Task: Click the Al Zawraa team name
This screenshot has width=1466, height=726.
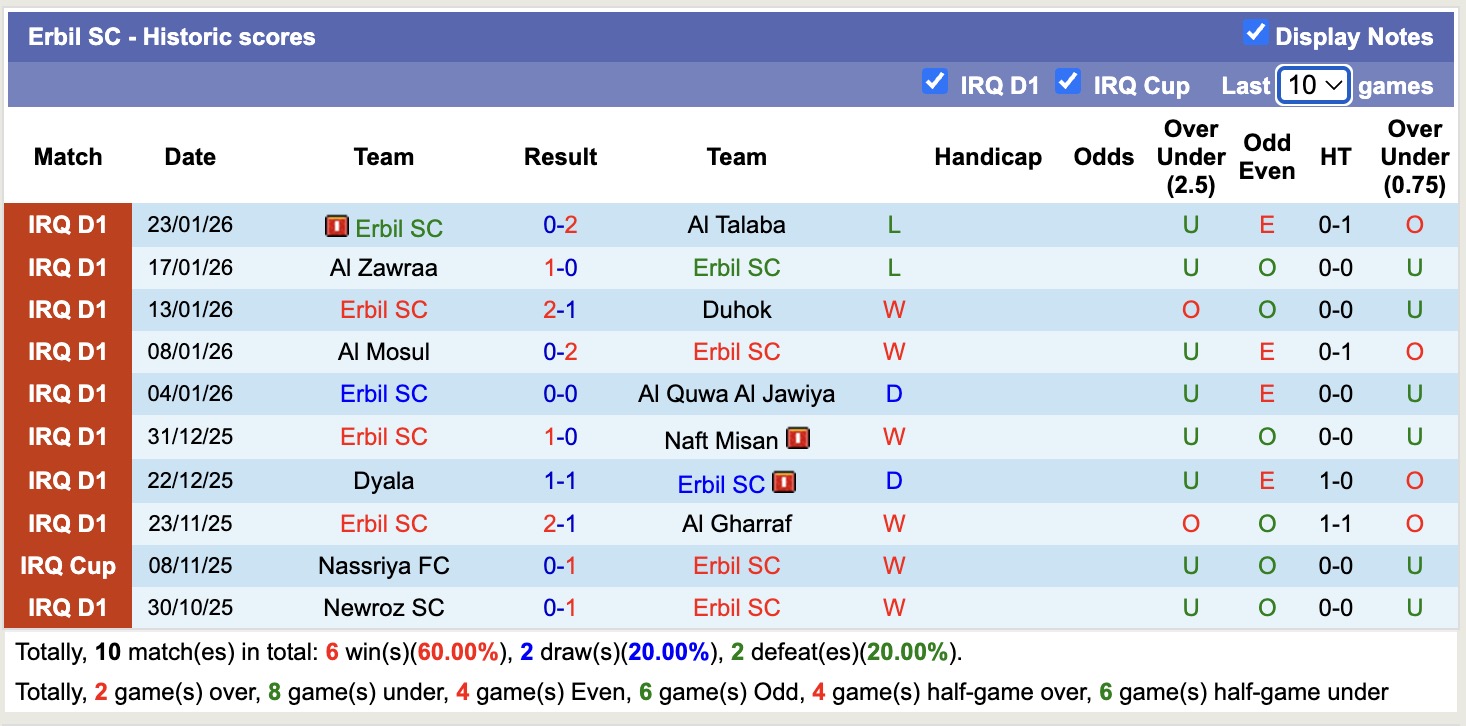Action: pyautogui.click(x=384, y=267)
